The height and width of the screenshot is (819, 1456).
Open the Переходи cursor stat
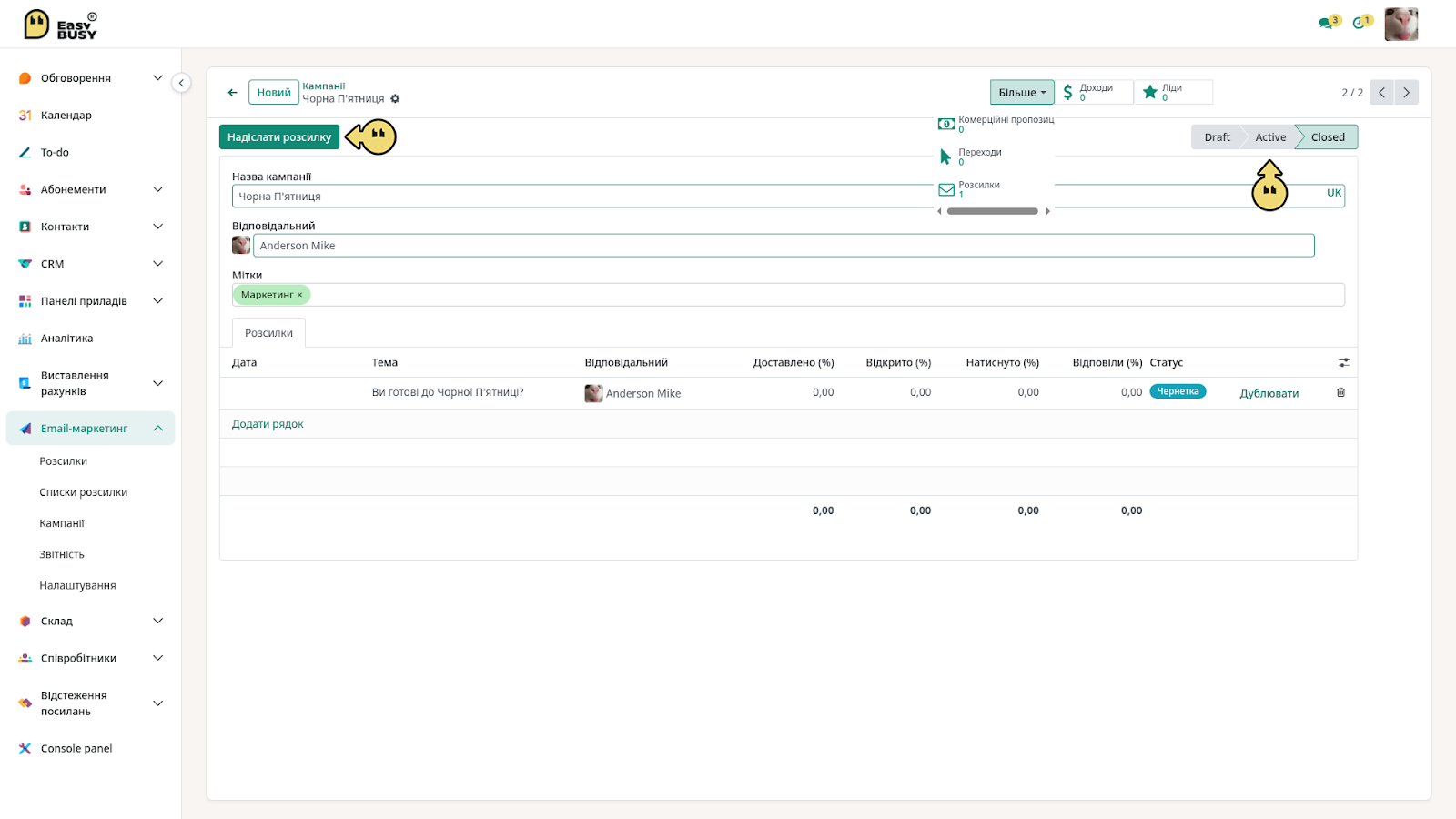[996, 157]
